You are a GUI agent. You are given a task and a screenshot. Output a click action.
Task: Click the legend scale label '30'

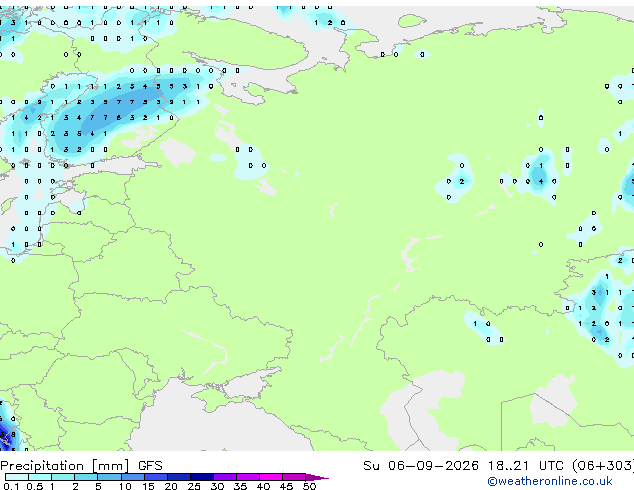217,486
